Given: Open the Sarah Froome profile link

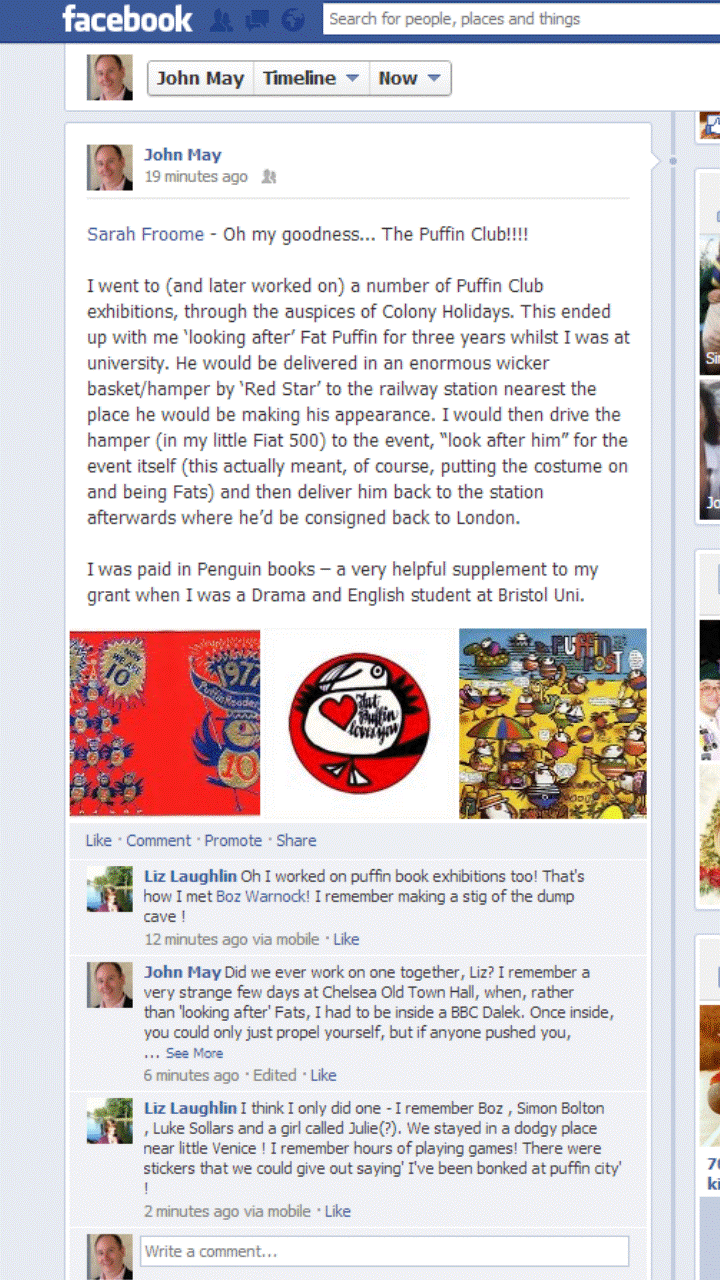Looking at the screenshot, I should point(146,234).
